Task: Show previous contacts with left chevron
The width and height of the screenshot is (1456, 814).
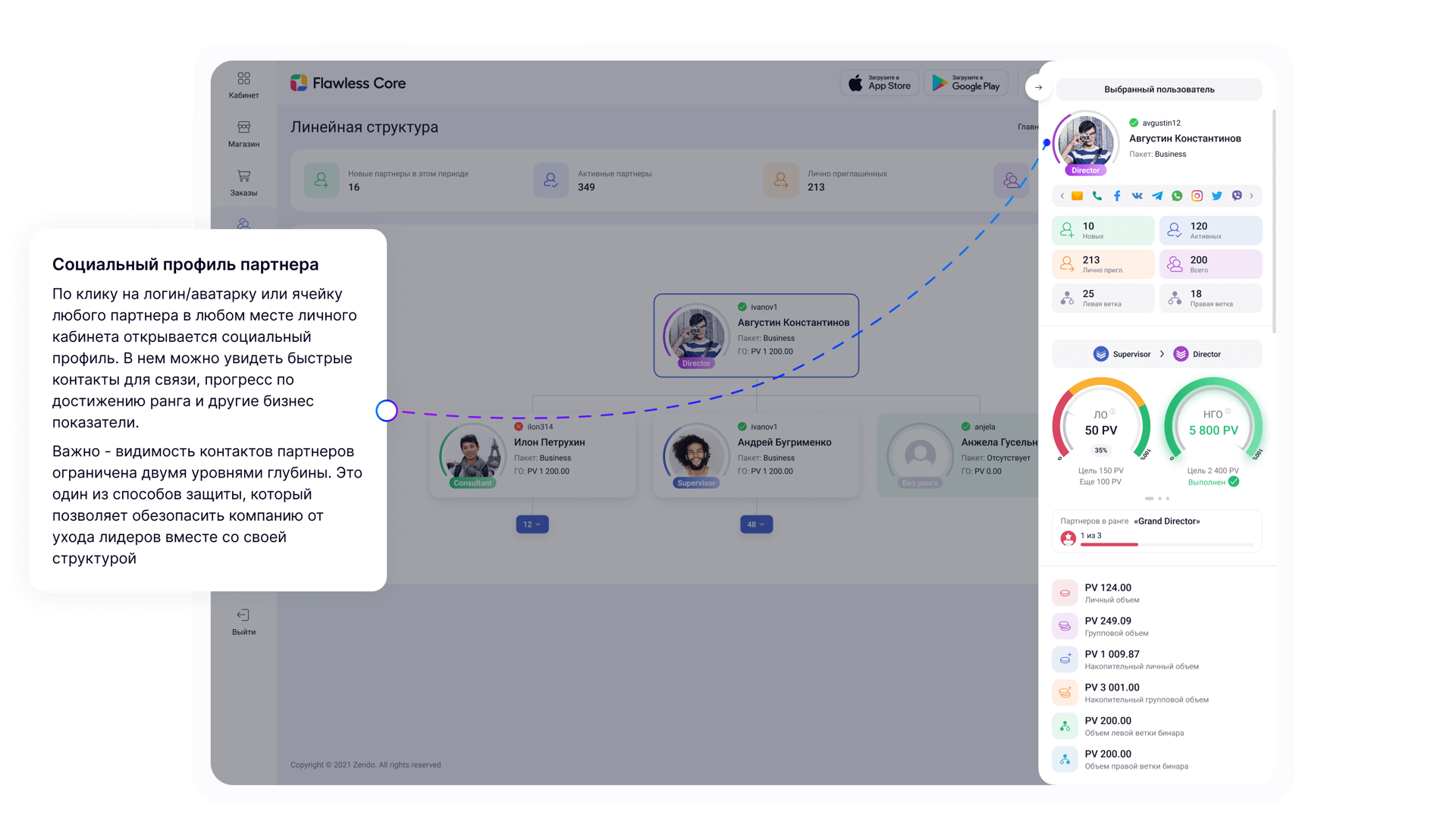Action: click(1062, 196)
